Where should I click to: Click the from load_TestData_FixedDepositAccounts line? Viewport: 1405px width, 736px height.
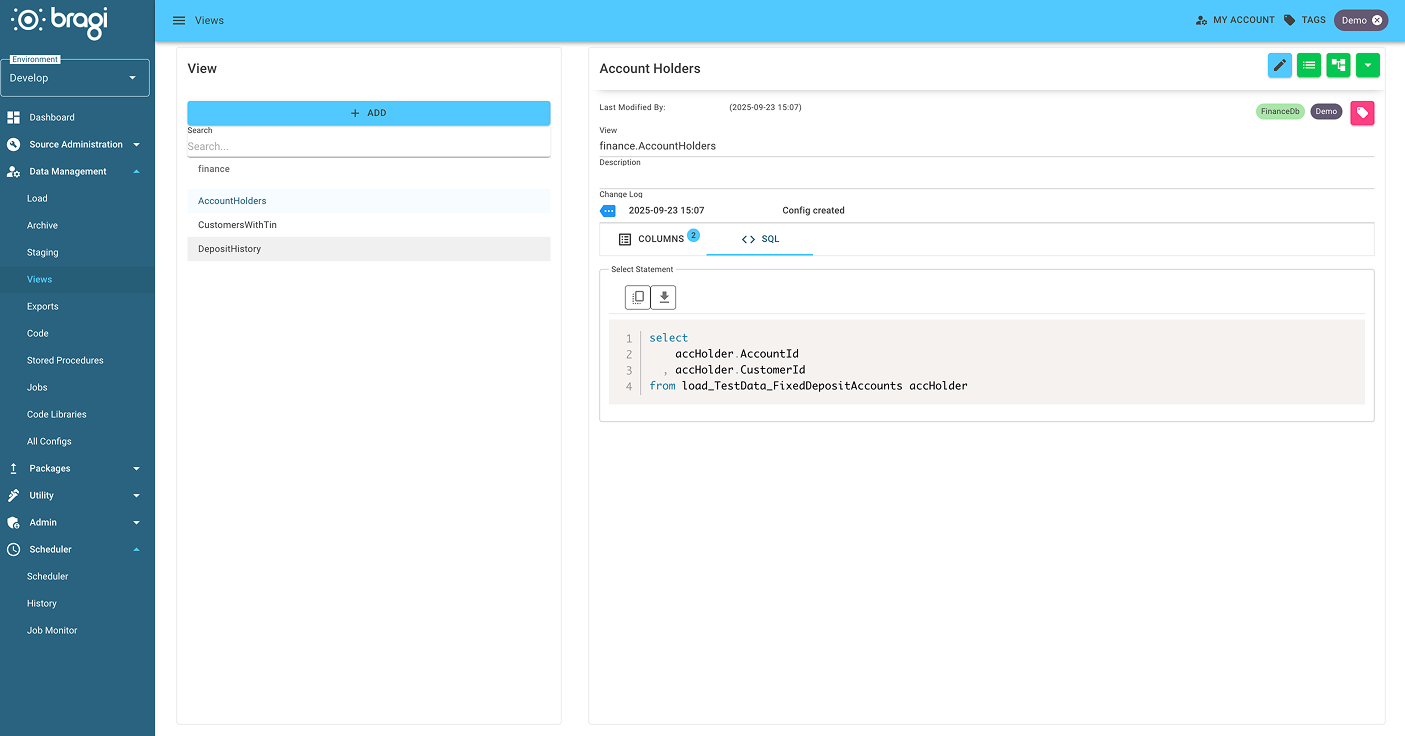[808, 386]
